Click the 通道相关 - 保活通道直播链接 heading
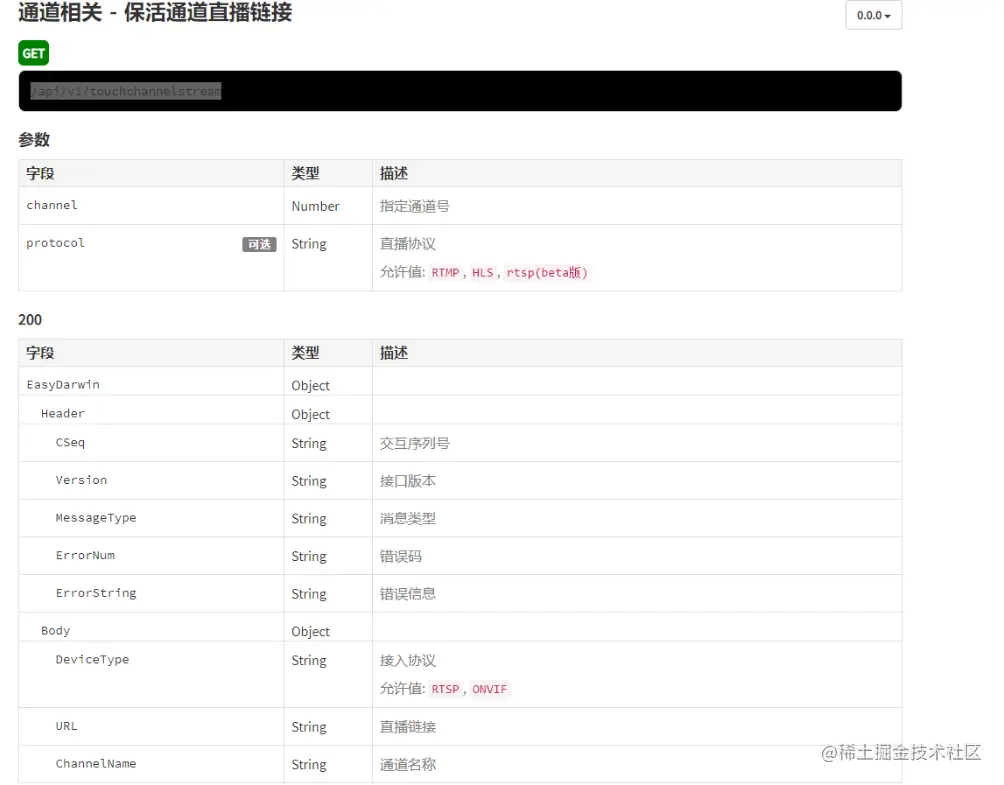This screenshot has height=785, width=1004. click(x=155, y=13)
